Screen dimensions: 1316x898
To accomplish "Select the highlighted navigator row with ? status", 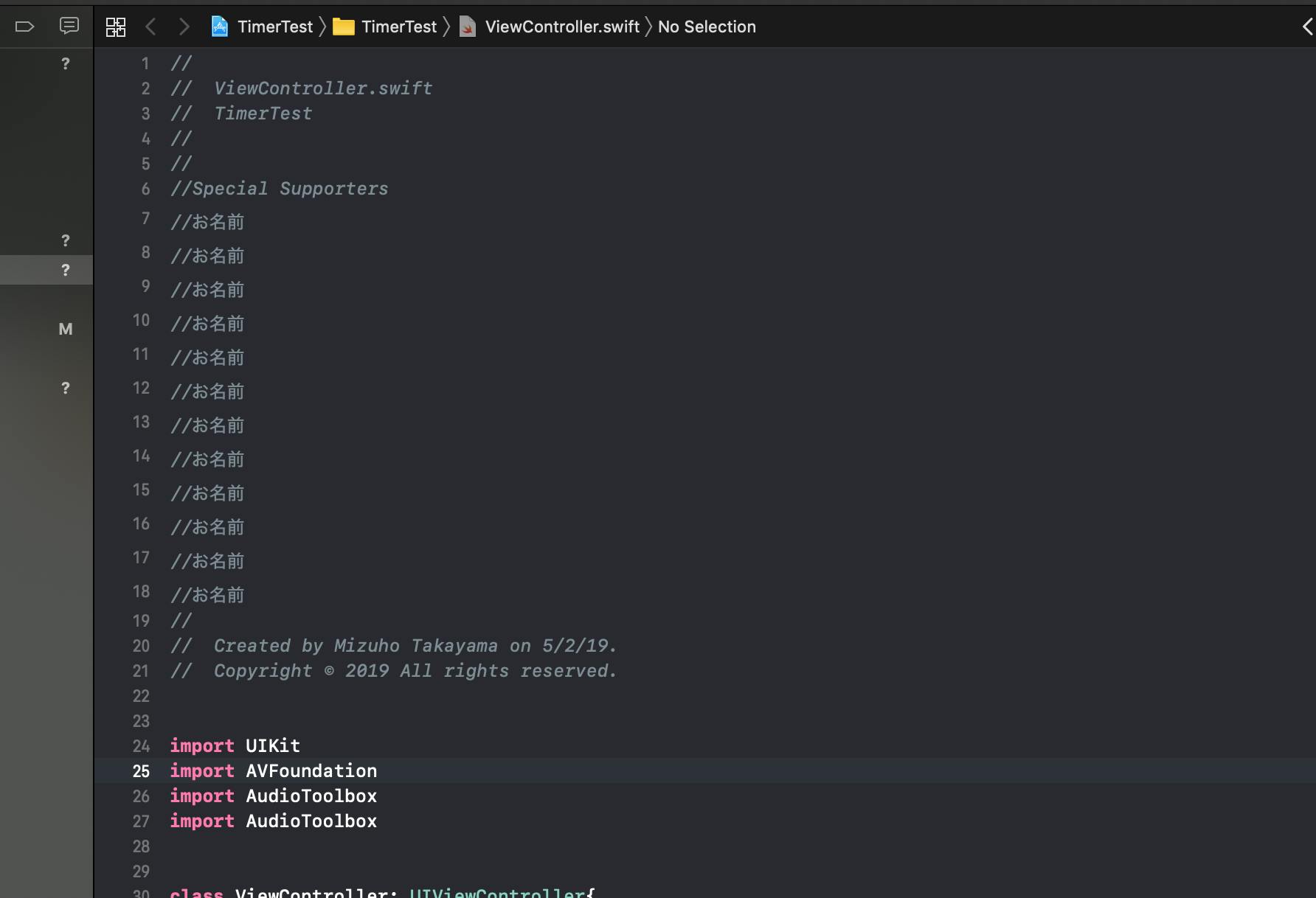I will tap(46, 270).
